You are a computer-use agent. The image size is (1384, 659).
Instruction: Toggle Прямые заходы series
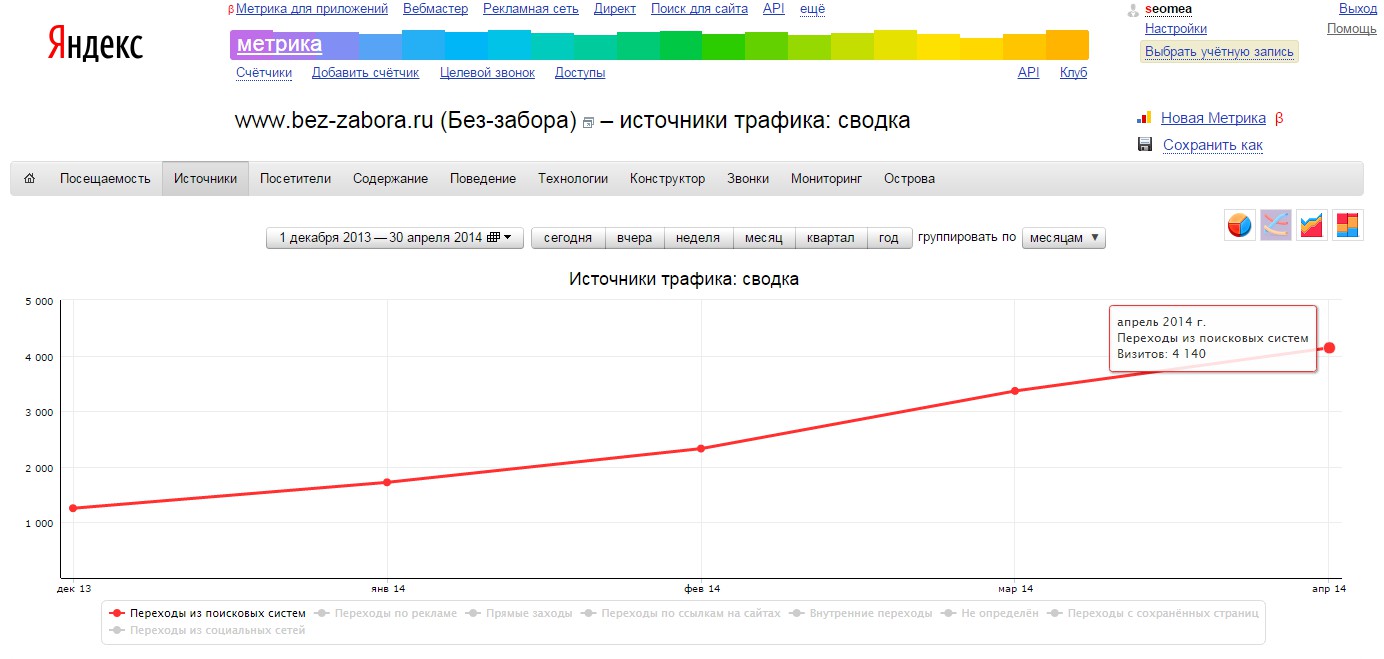(x=520, y=613)
